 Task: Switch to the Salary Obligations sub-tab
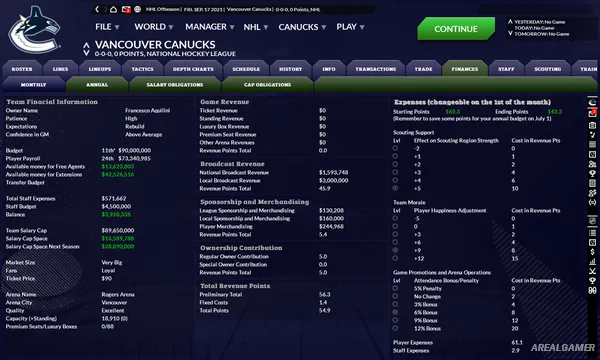click(175, 85)
